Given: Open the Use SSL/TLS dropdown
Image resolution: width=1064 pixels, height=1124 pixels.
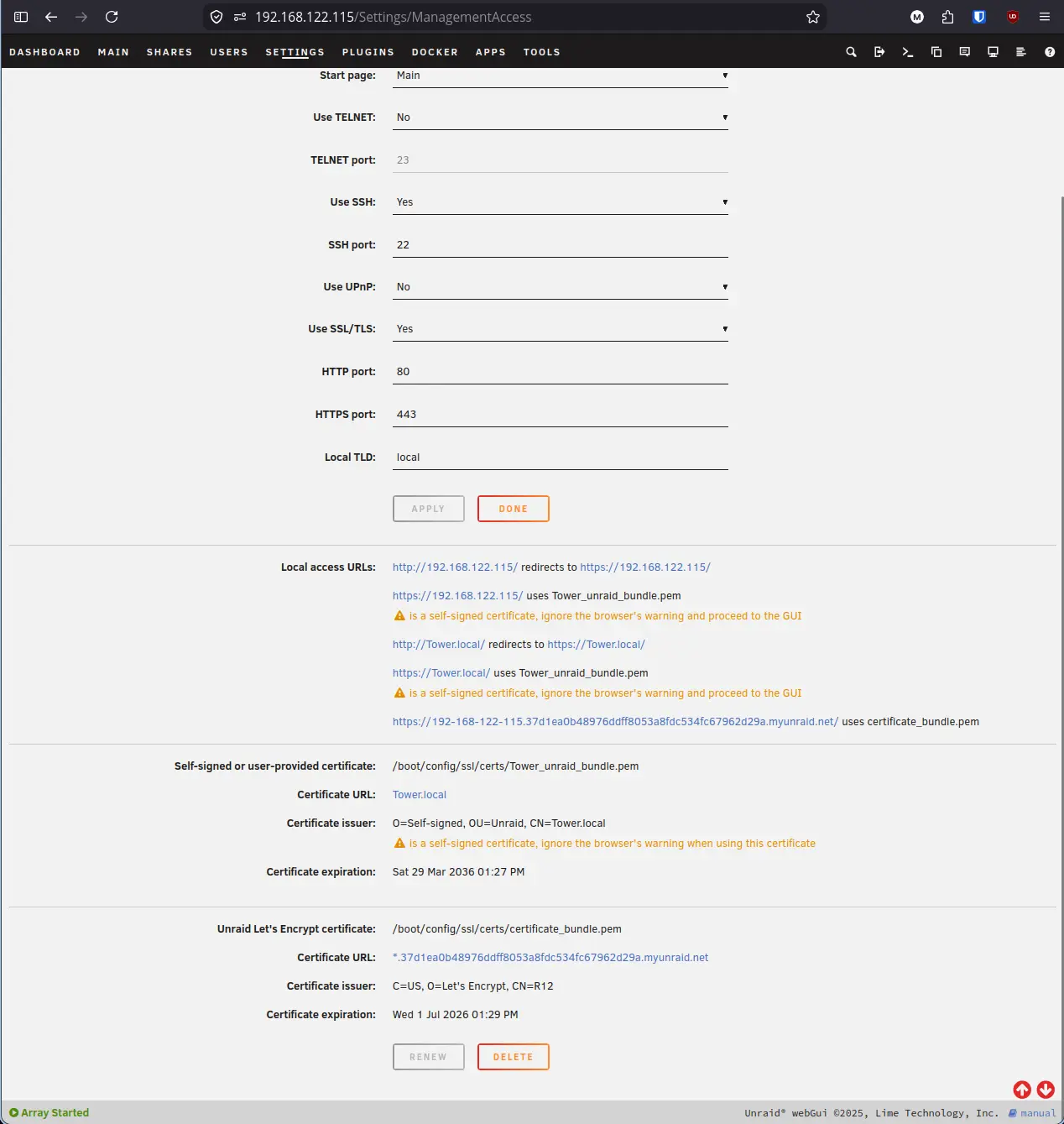Looking at the screenshot, I should coord(561,329).
